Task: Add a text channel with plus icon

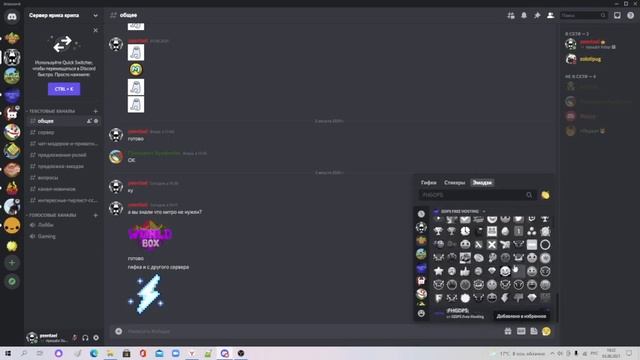Action: click(96, 111)
